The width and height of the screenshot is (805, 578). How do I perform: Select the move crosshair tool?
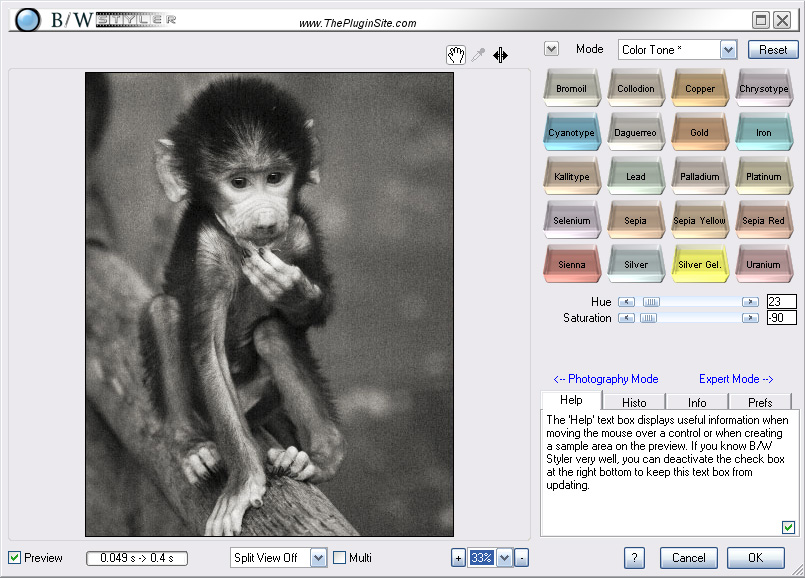tap(501, 55)
